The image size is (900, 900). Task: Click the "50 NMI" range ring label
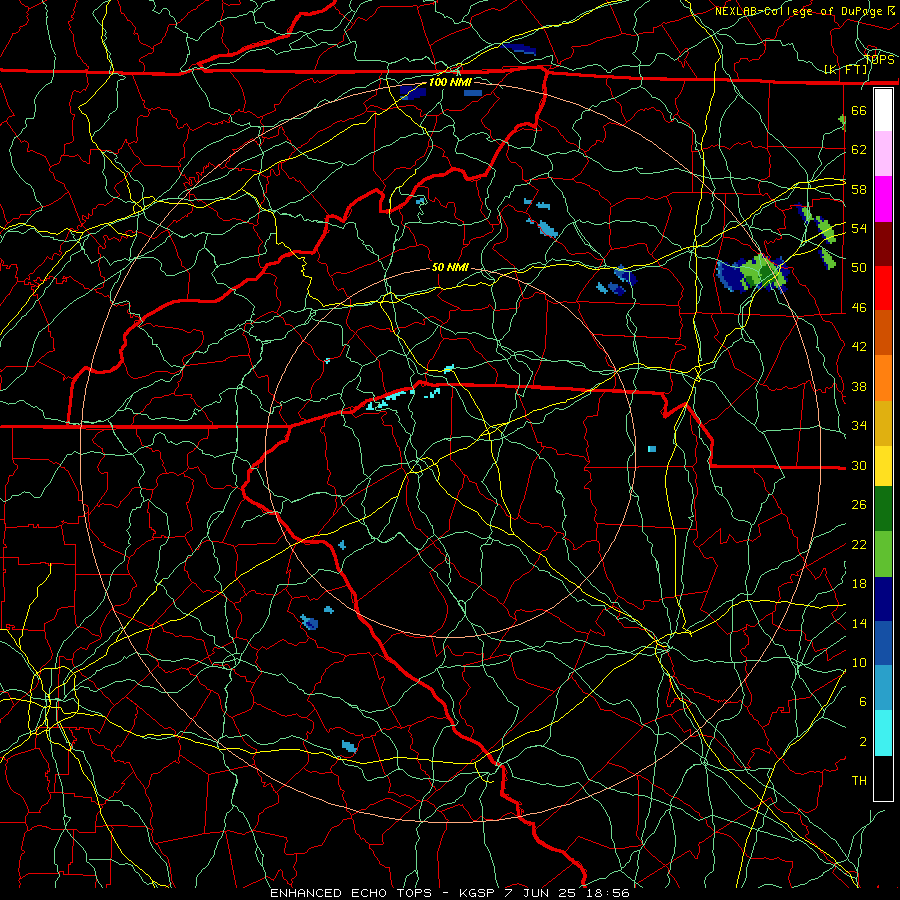(x=450, y=267)
